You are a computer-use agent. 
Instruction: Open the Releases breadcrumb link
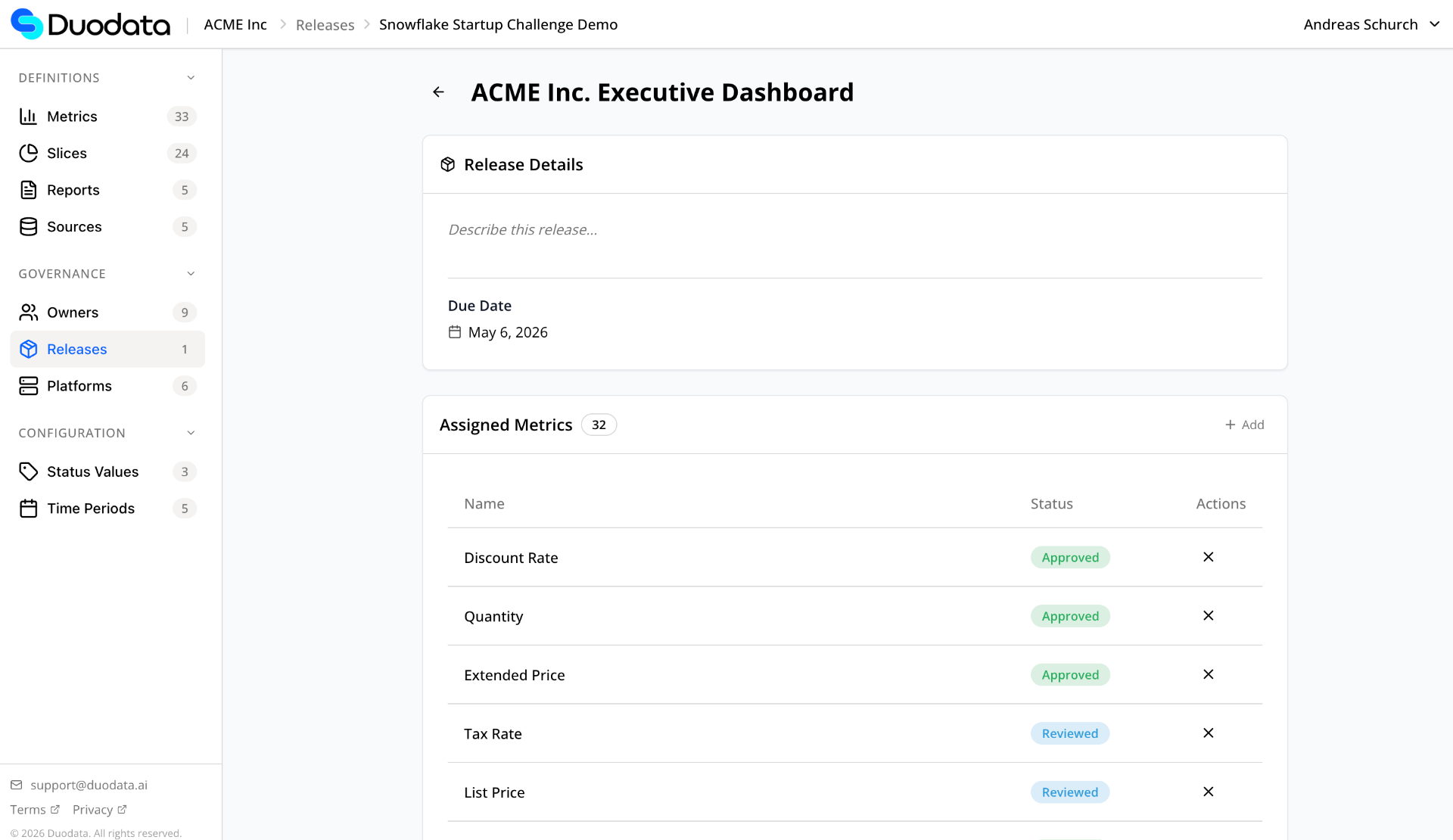point(325,25)
